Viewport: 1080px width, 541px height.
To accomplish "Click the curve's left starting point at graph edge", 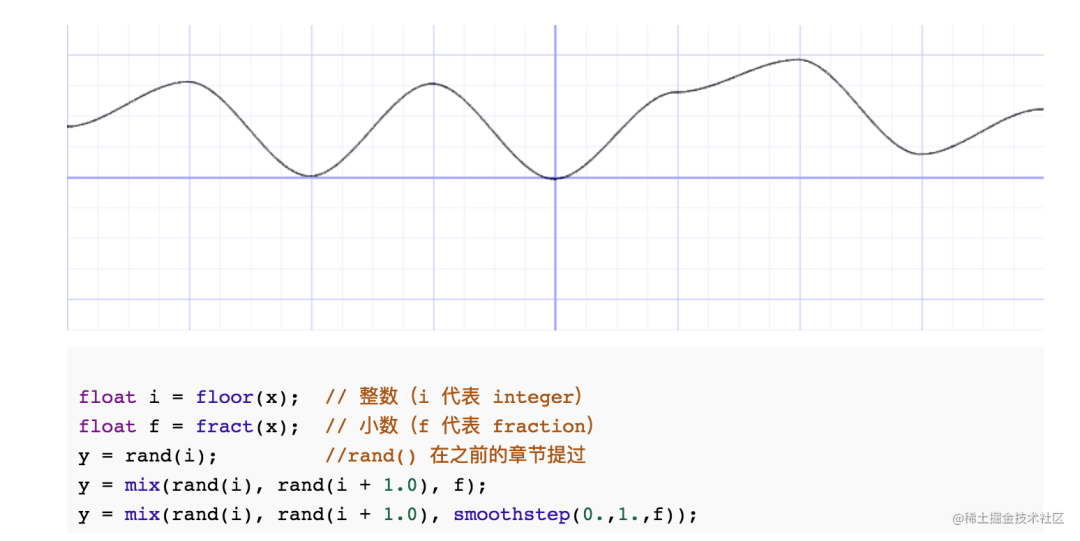I will 69,126.
